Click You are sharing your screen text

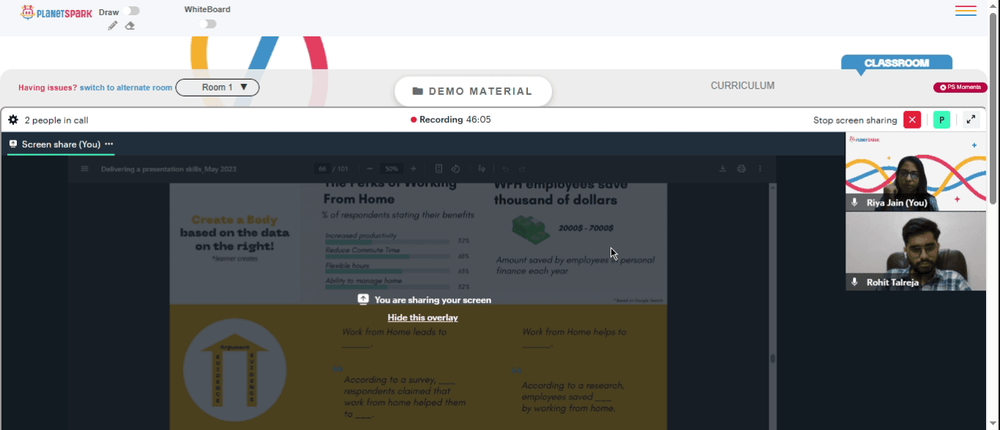click(432, 299)
